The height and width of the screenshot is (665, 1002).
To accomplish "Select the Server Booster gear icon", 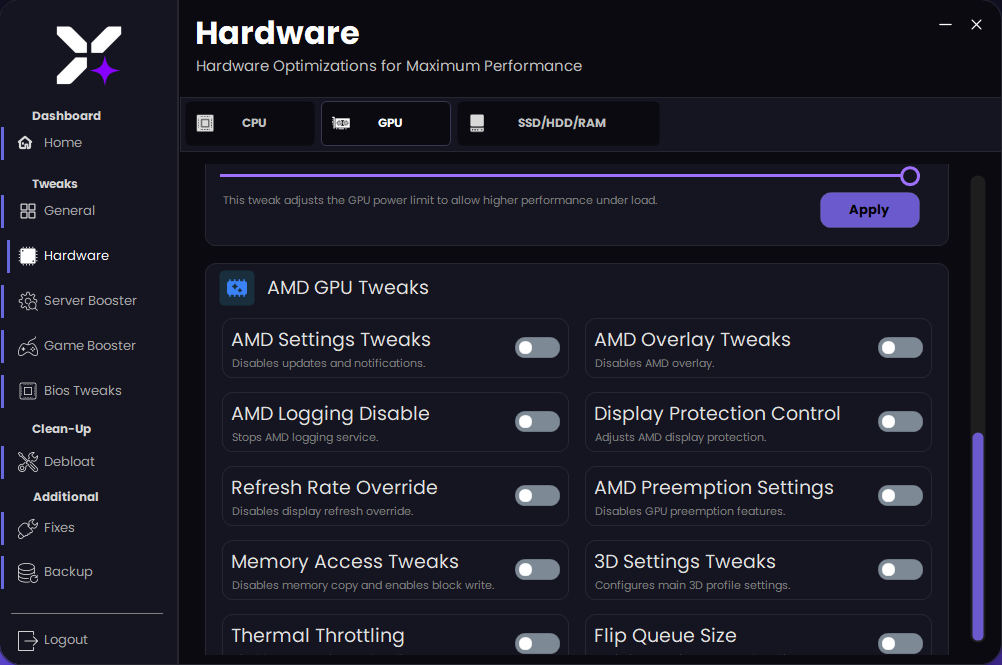I will coord(28,301).
